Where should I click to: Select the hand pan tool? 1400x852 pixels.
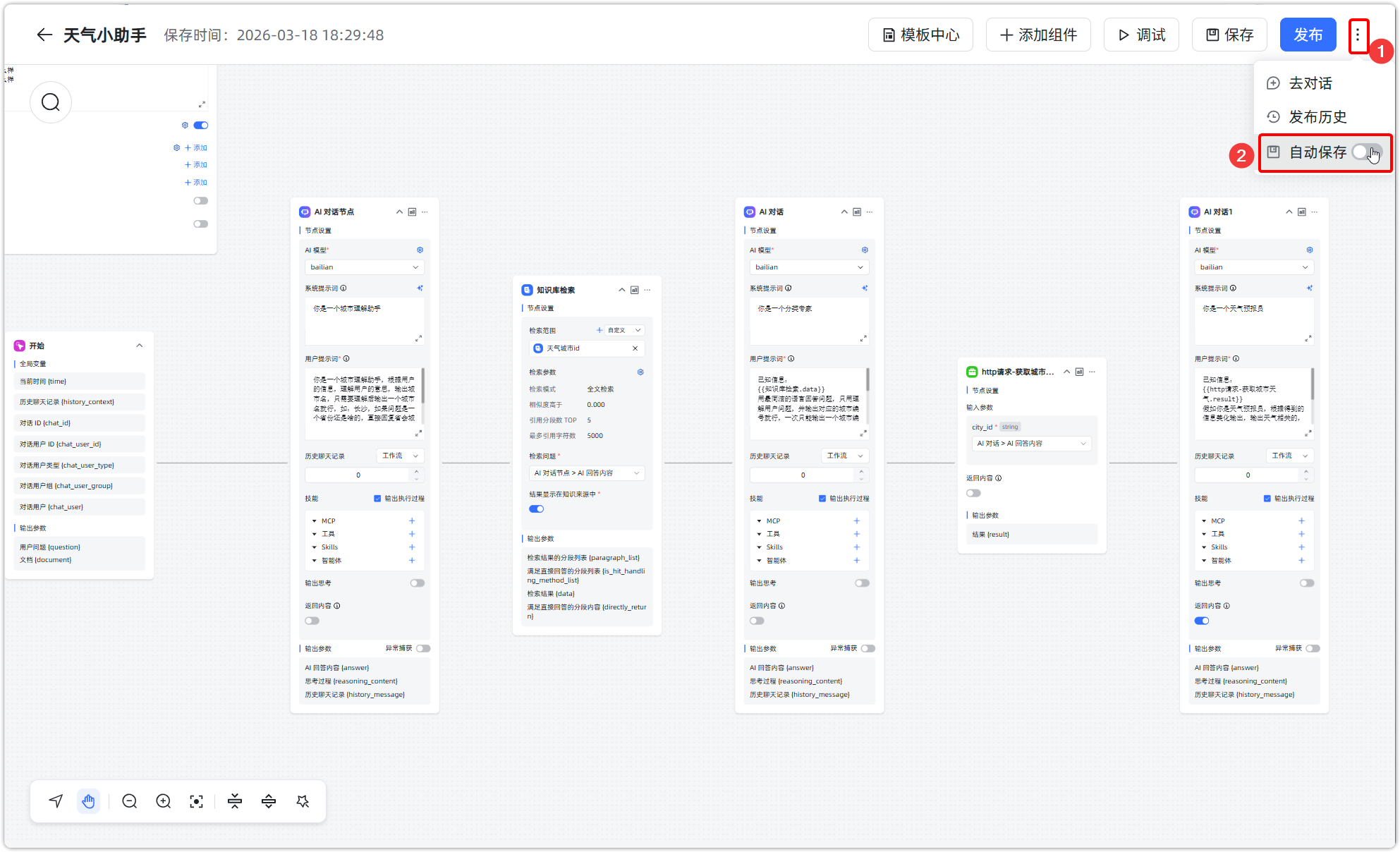88,801
